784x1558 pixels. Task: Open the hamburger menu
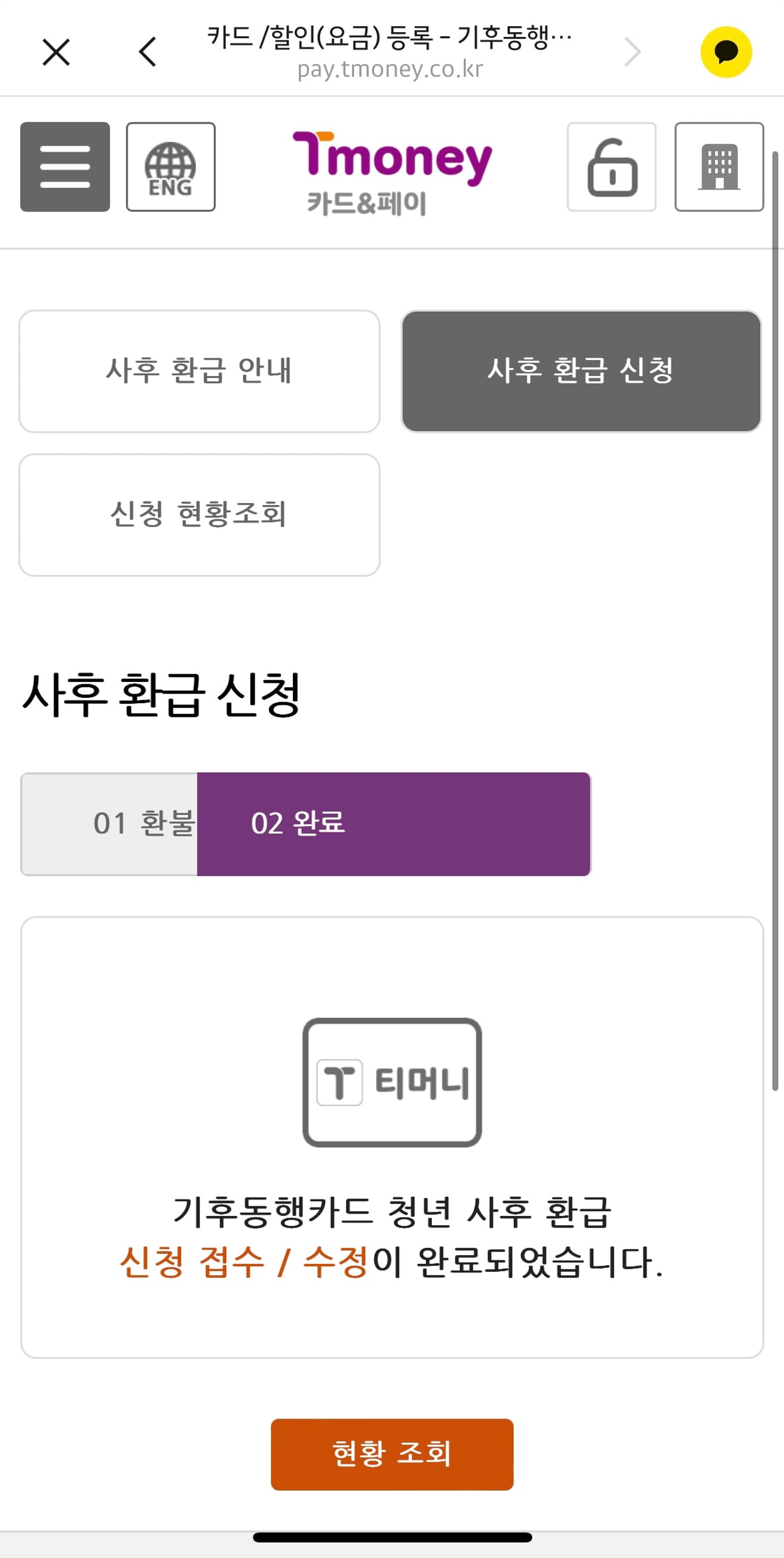coord(65,167)
